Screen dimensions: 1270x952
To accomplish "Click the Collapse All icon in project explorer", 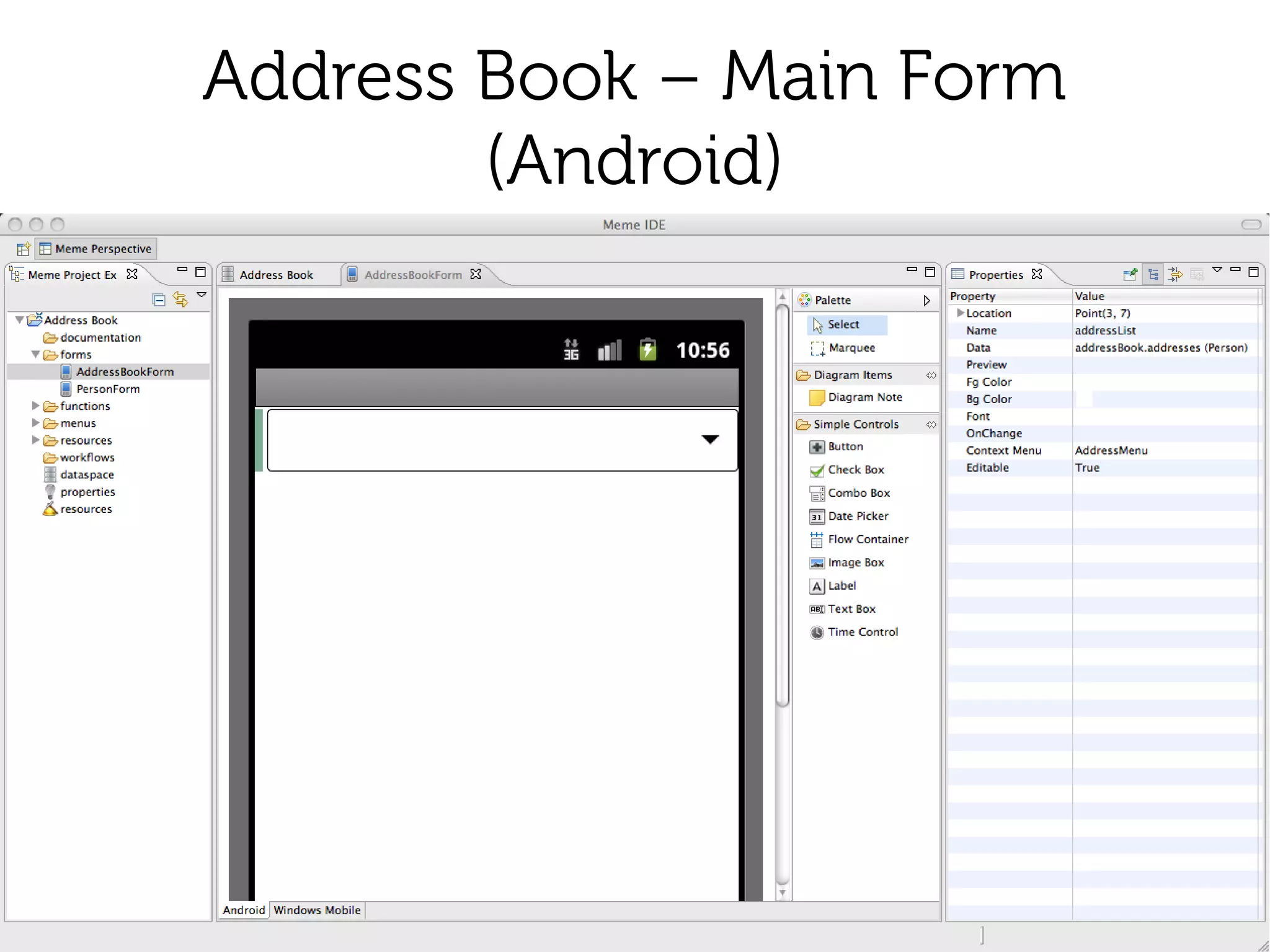I will (x=159, y=300).
